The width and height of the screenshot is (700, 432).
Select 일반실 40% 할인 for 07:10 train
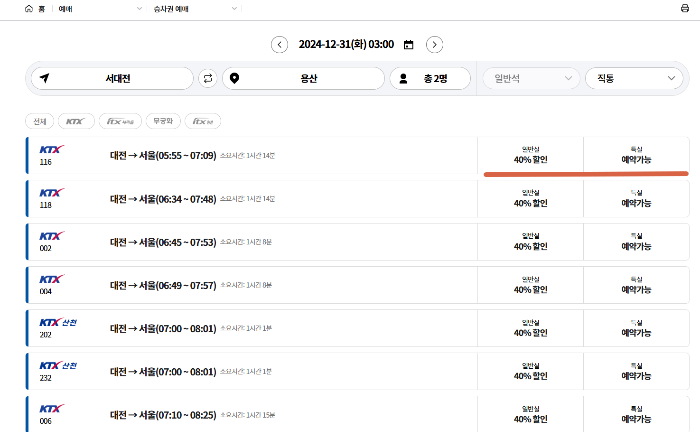pos(530,415)
